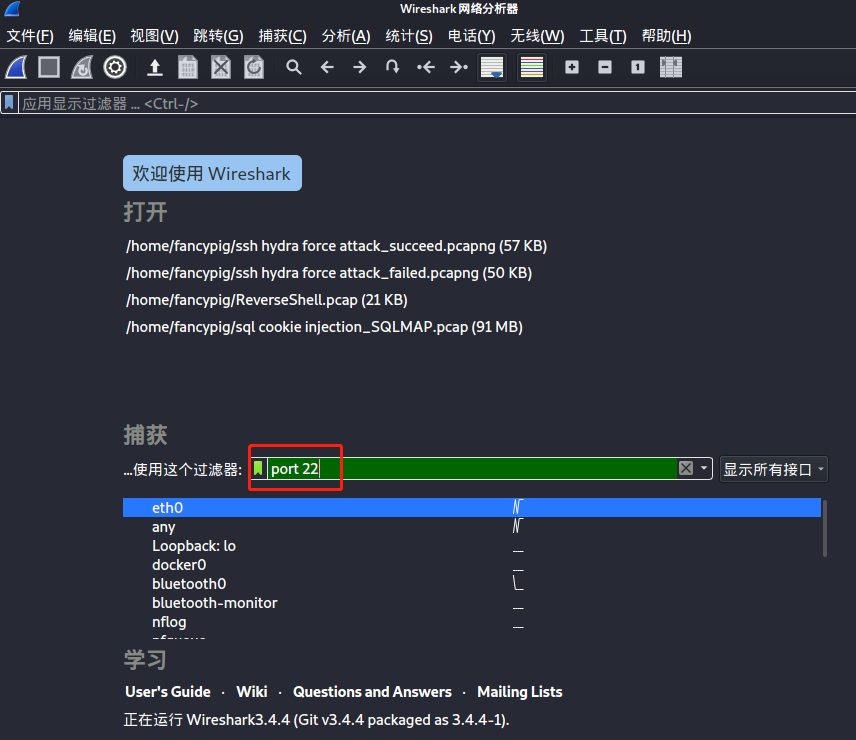Reload this capture file icon
Screen dimensions: 856x740
(x=254, y=68)
